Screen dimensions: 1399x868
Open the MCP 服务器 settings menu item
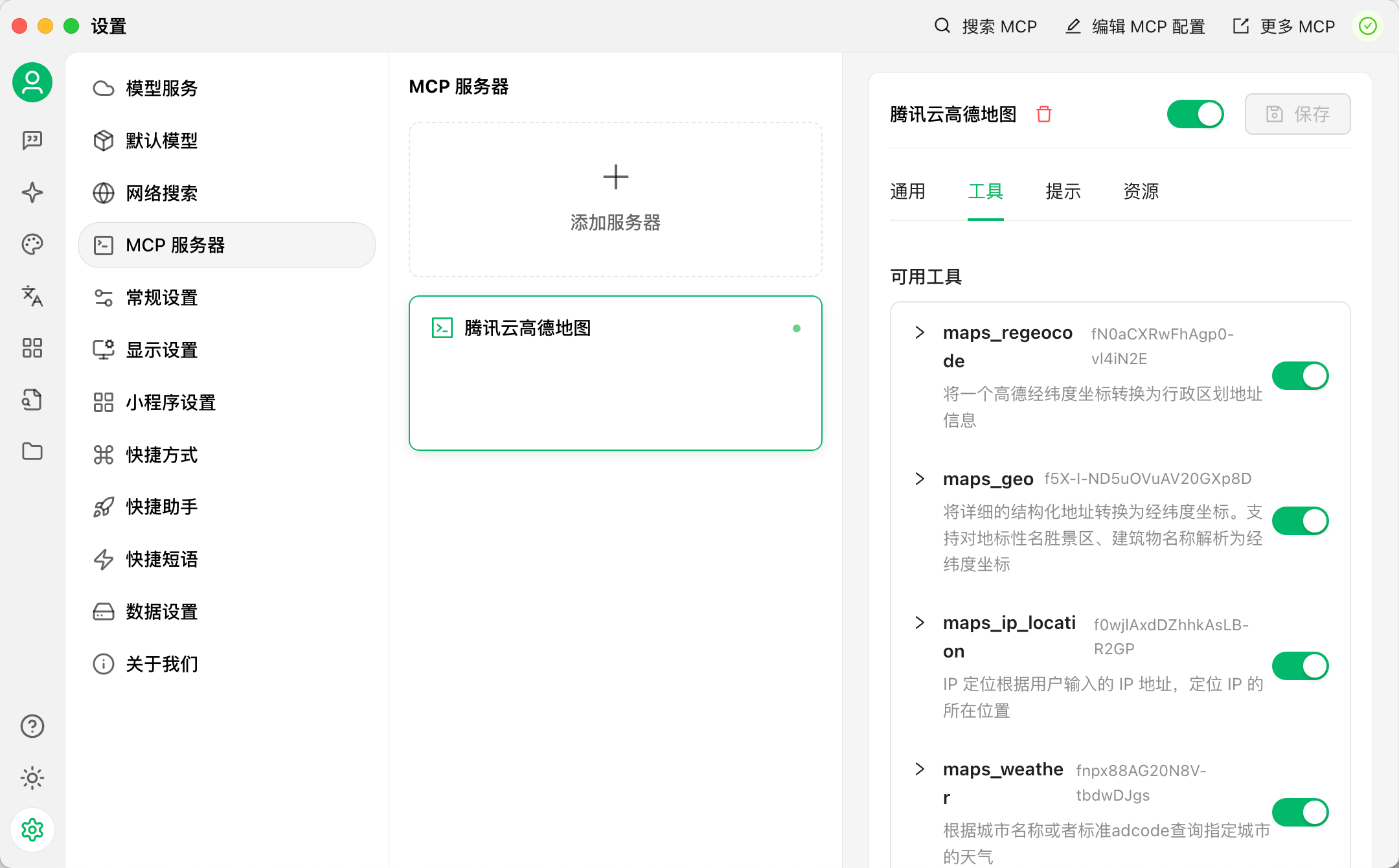[227, 245]
